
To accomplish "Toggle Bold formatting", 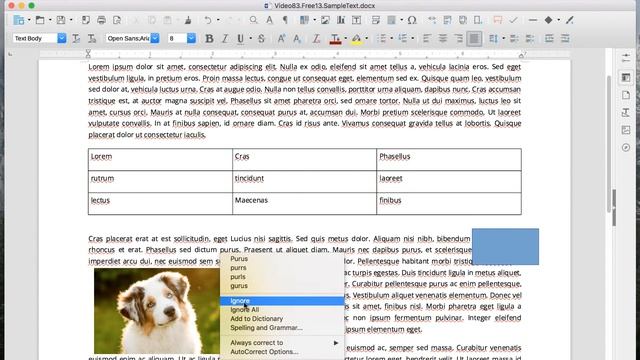I will (209, 38).
